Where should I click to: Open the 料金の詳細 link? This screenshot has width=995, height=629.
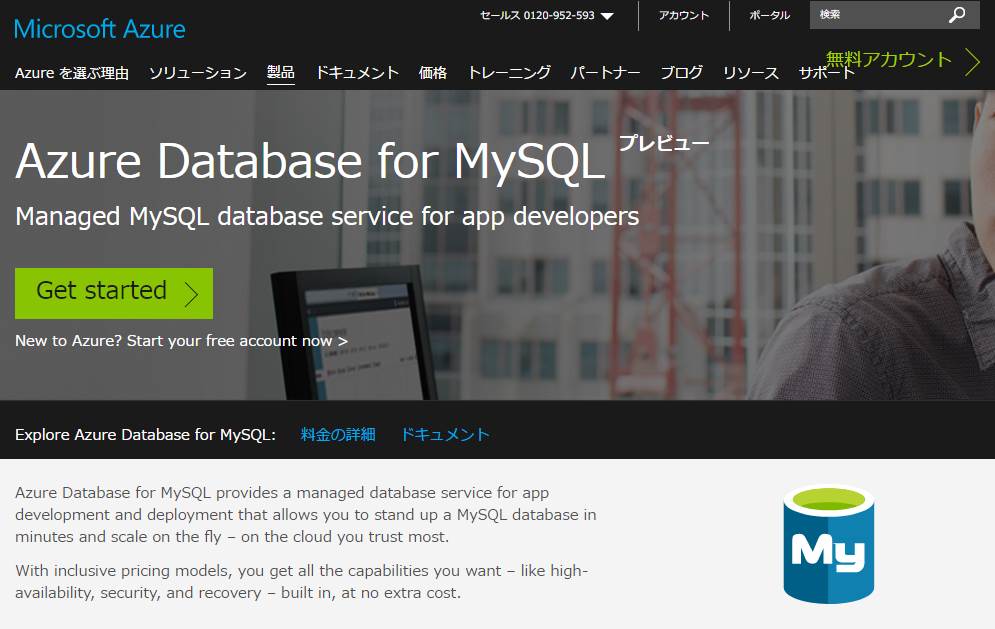pyautogui.click(x=338, y=434)
